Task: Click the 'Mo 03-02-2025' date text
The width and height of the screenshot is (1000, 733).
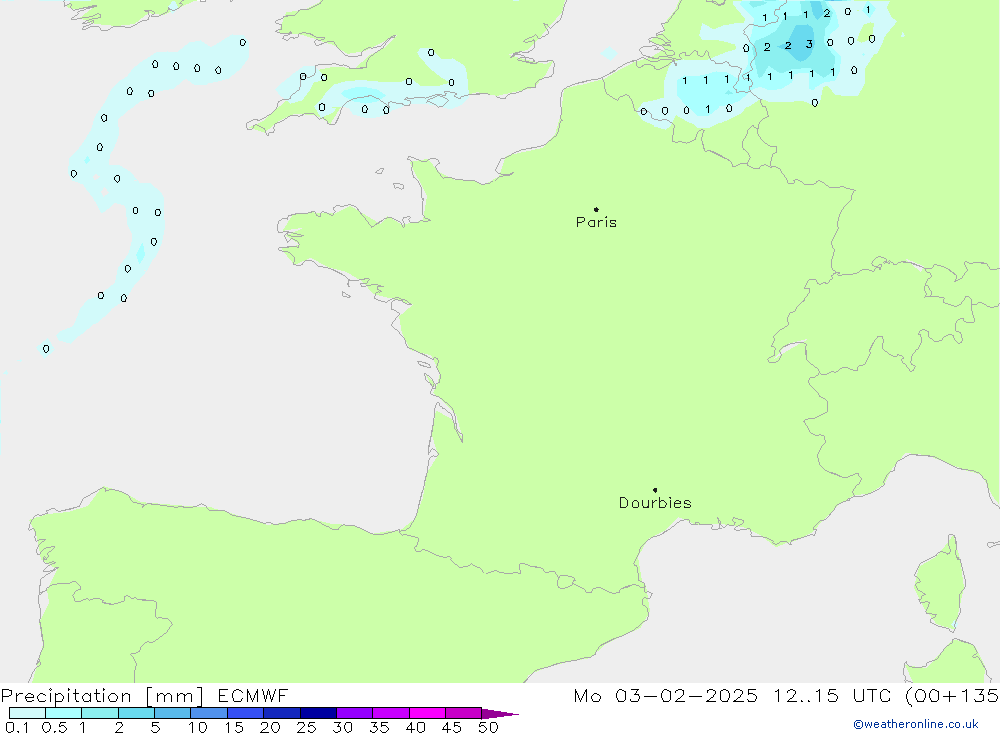Action: (666, 695)
